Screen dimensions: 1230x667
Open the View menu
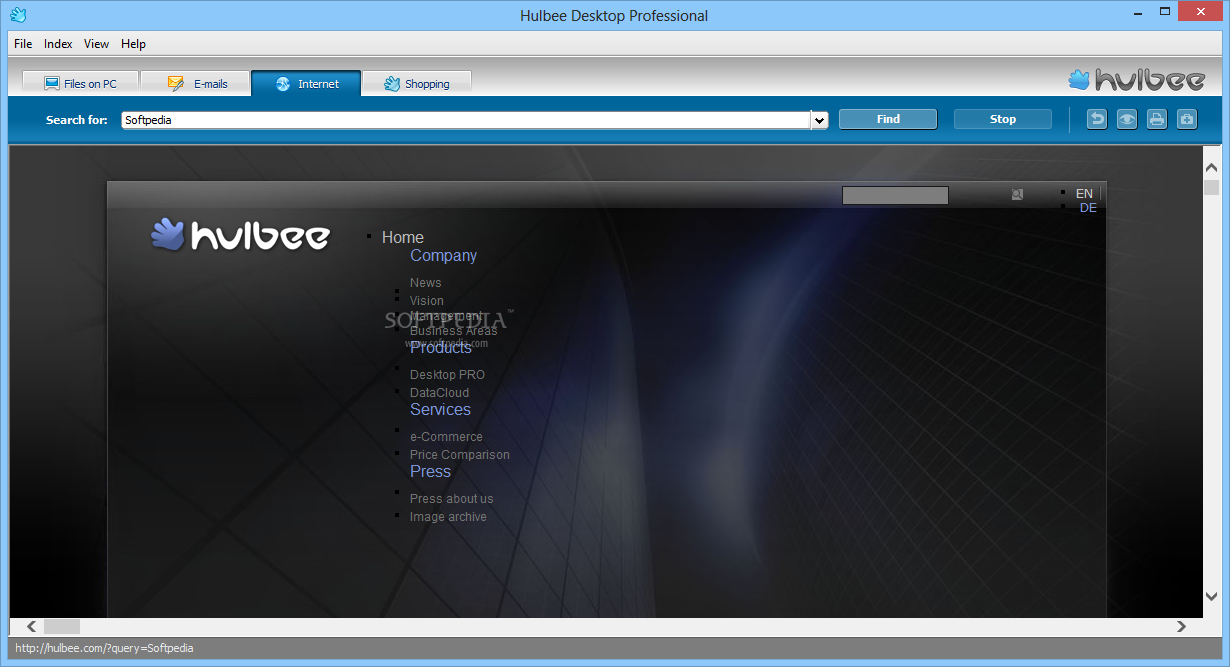(x=96, y=44)
